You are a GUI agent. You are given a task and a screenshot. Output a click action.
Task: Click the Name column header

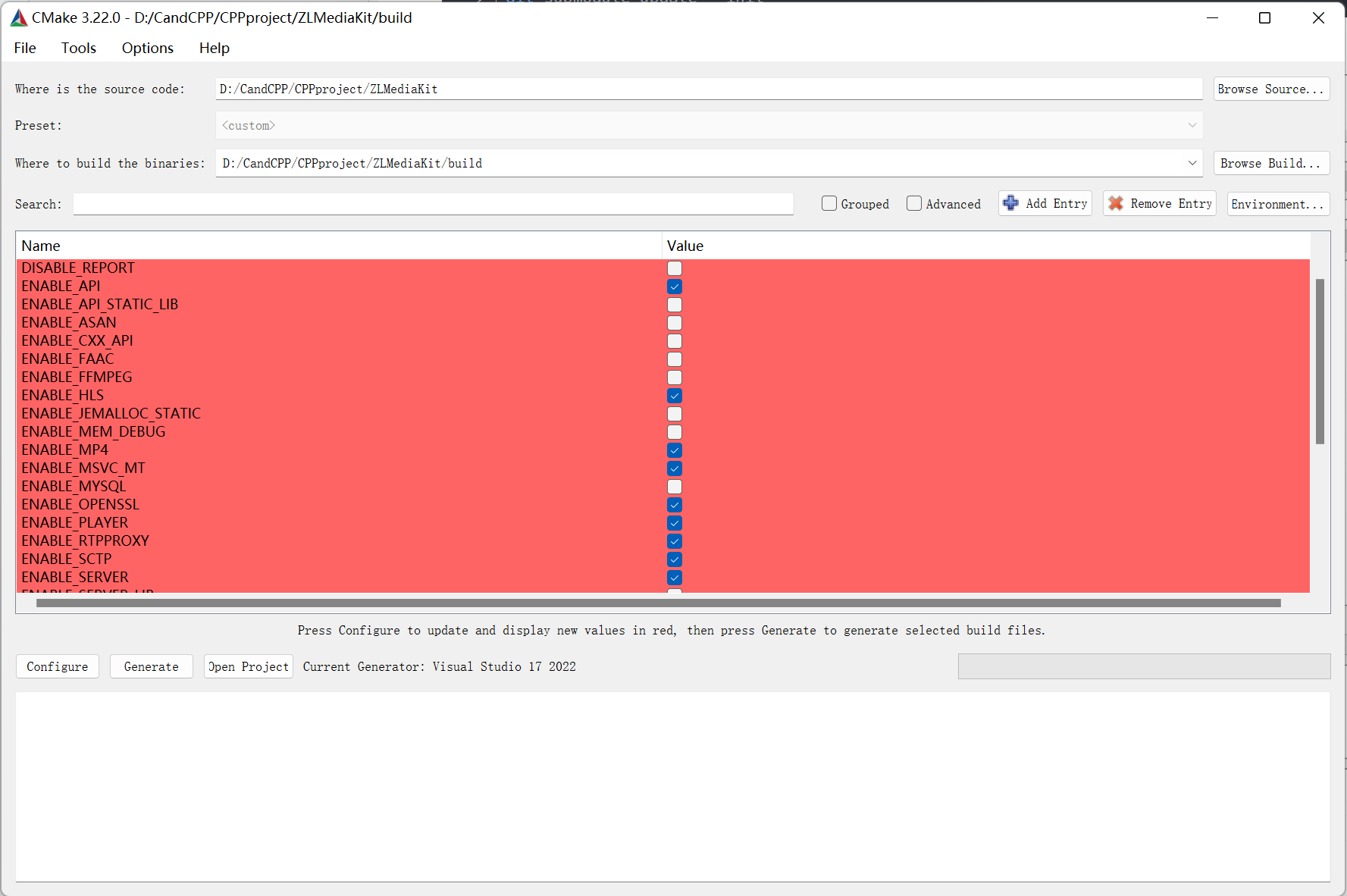point(339,246)
